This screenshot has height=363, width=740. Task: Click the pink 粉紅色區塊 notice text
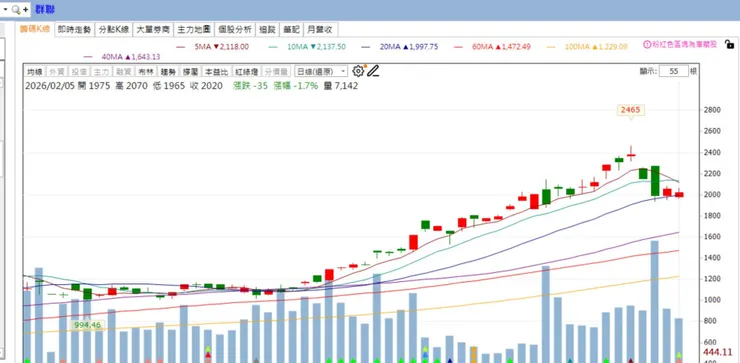click(684, 44)
